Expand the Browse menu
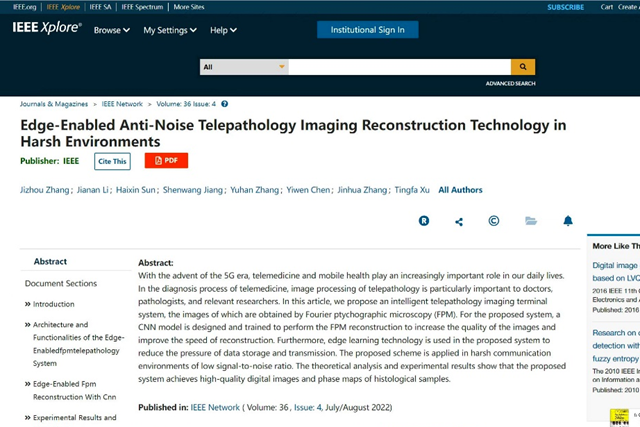This screenshot has width=640, height=427. [x=111, y=30]
